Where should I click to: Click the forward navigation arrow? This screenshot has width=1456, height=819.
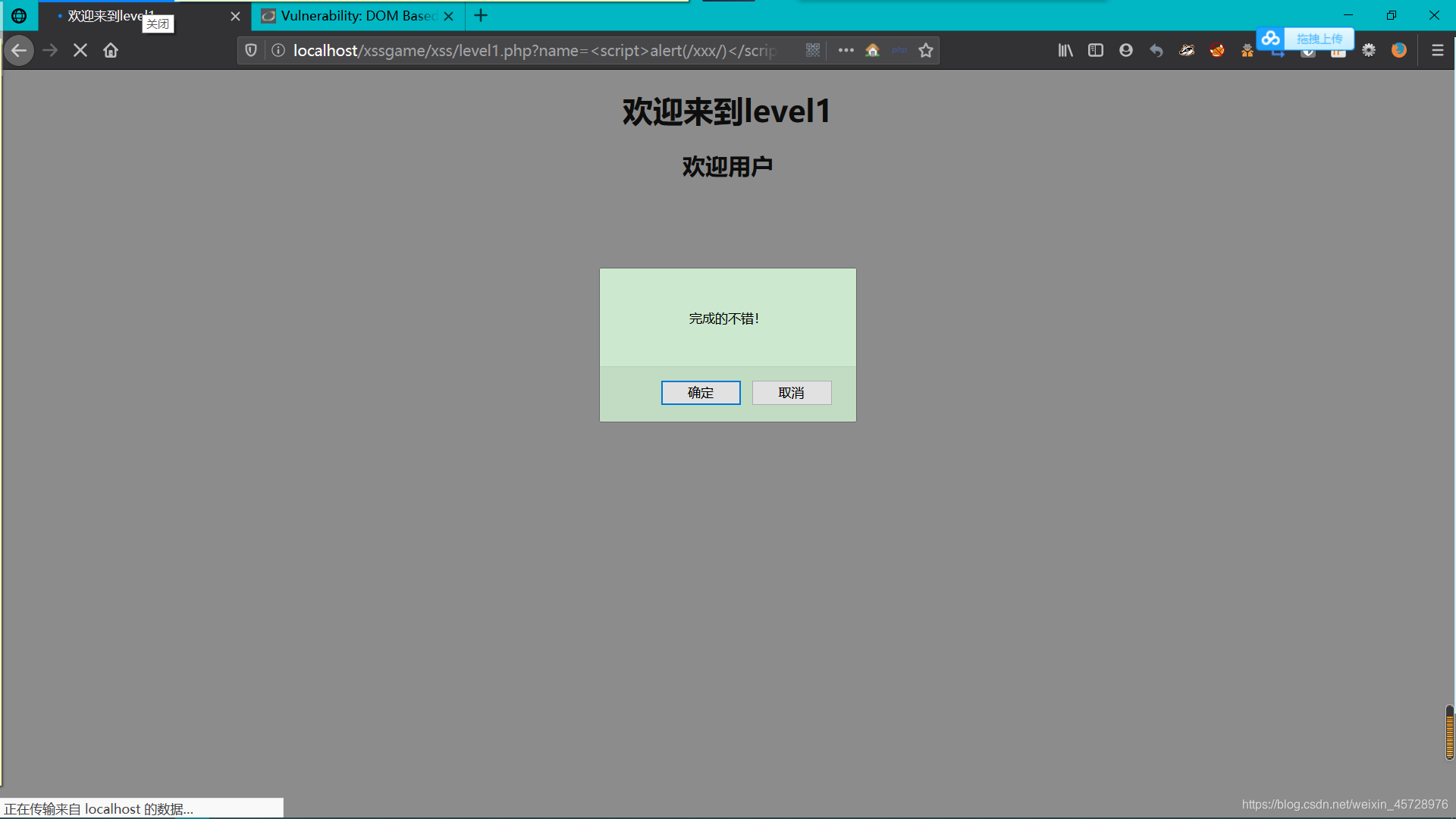[x=50, y=51]
